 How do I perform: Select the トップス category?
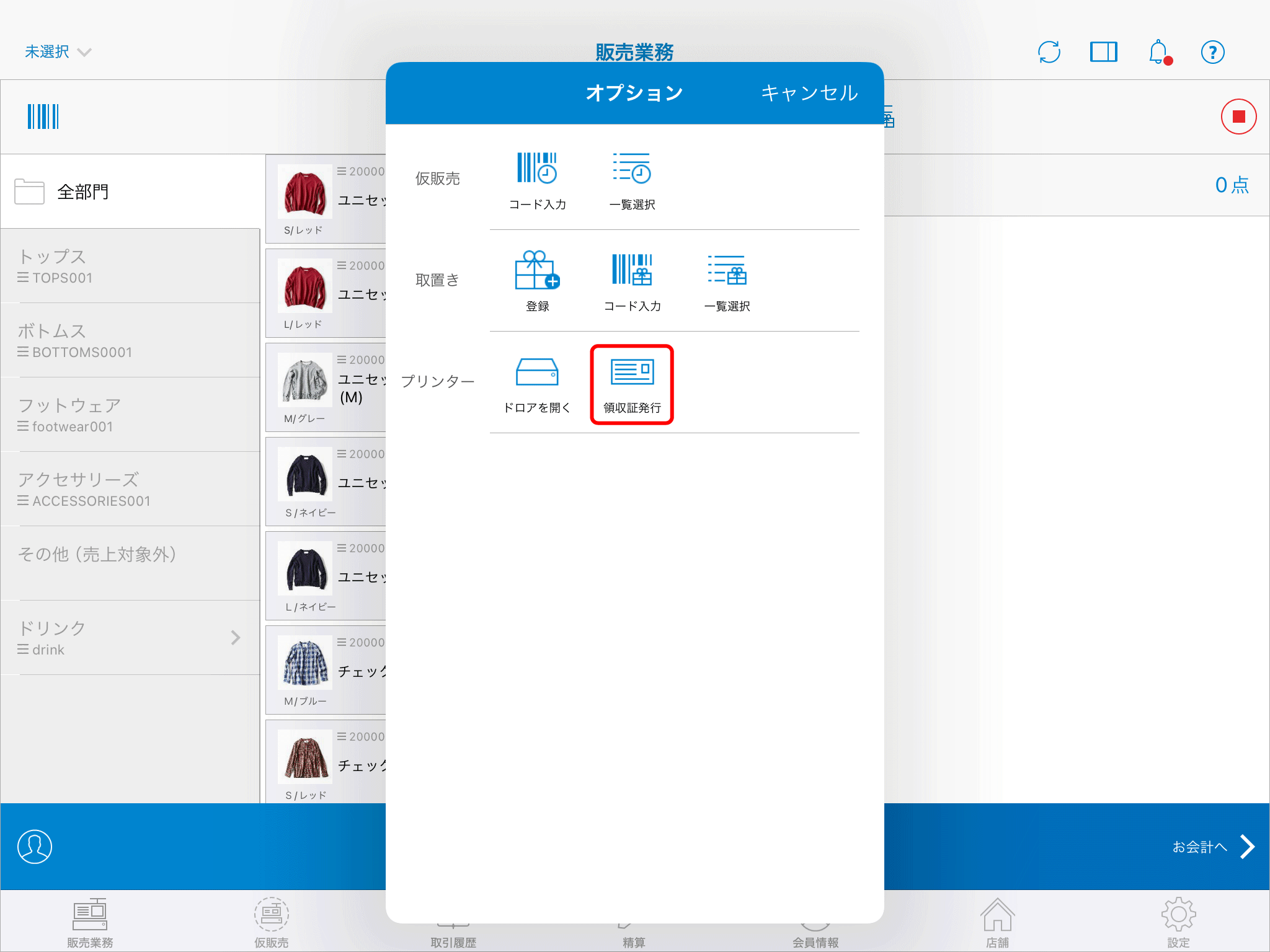130,266
